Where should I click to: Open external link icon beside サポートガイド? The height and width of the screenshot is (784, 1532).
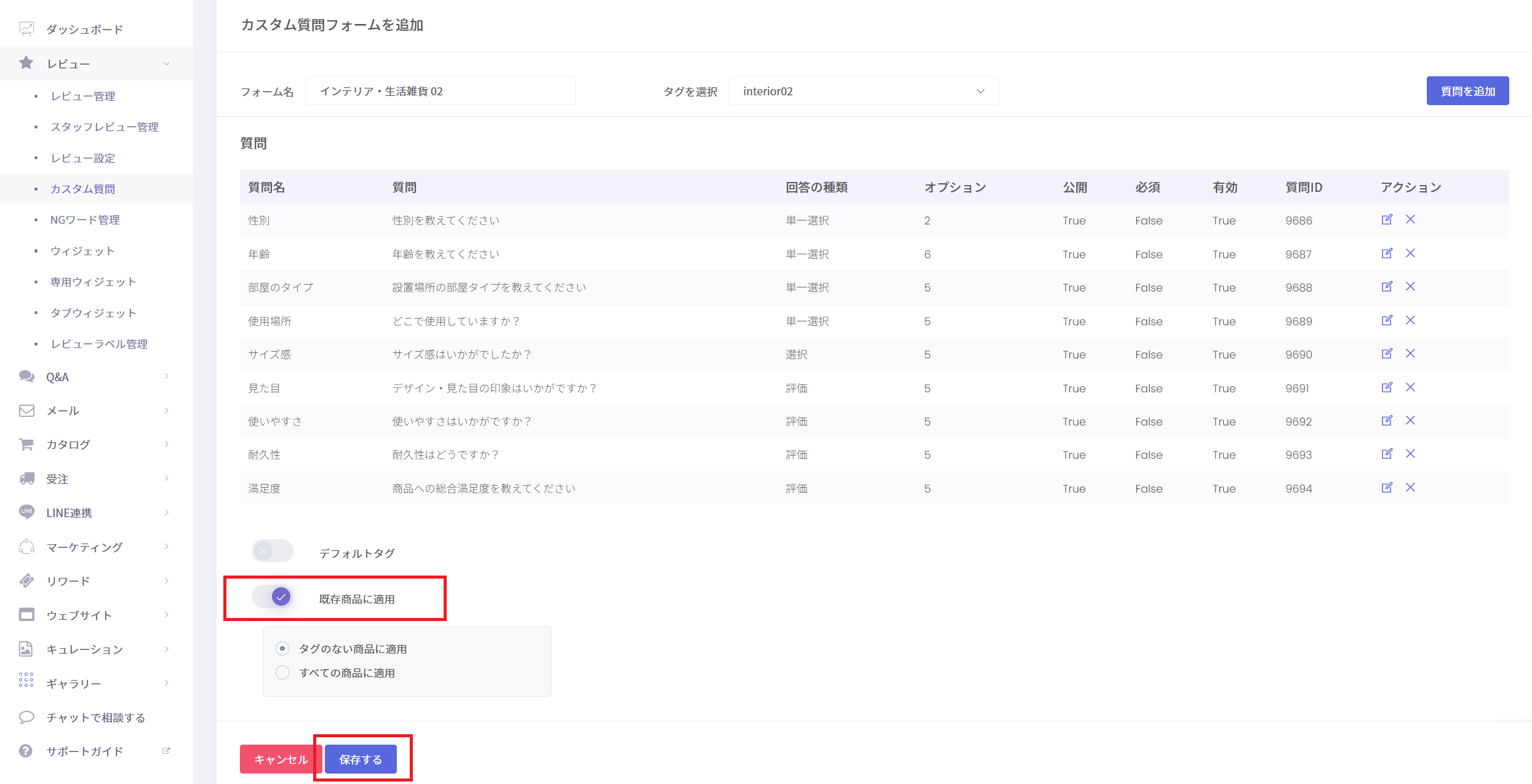(x=166, y=751)
